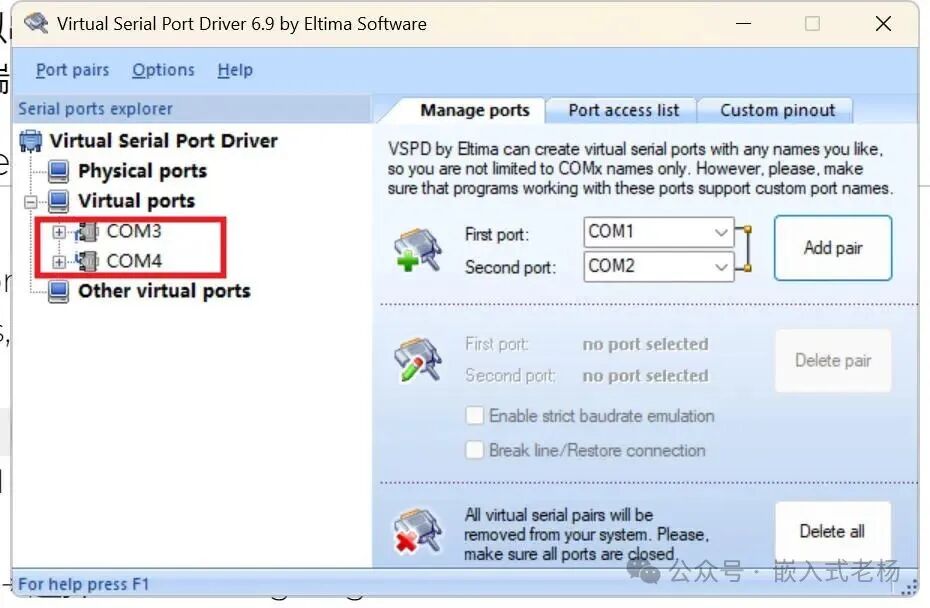The image size is (930, 608).
Task: Click the COM3 port connector icon
Action: point(87,232)
